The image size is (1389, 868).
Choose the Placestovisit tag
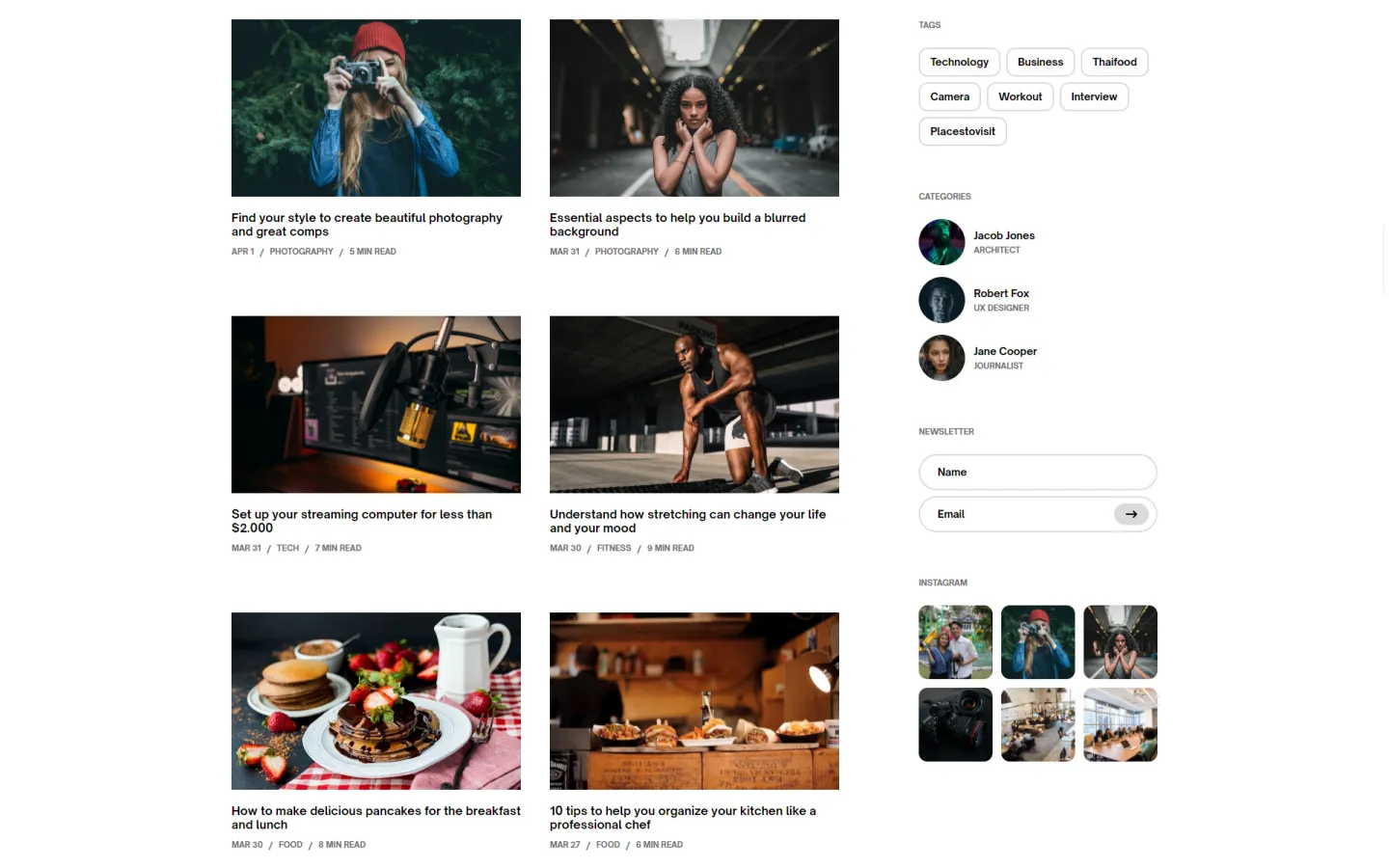pos(962,131)
